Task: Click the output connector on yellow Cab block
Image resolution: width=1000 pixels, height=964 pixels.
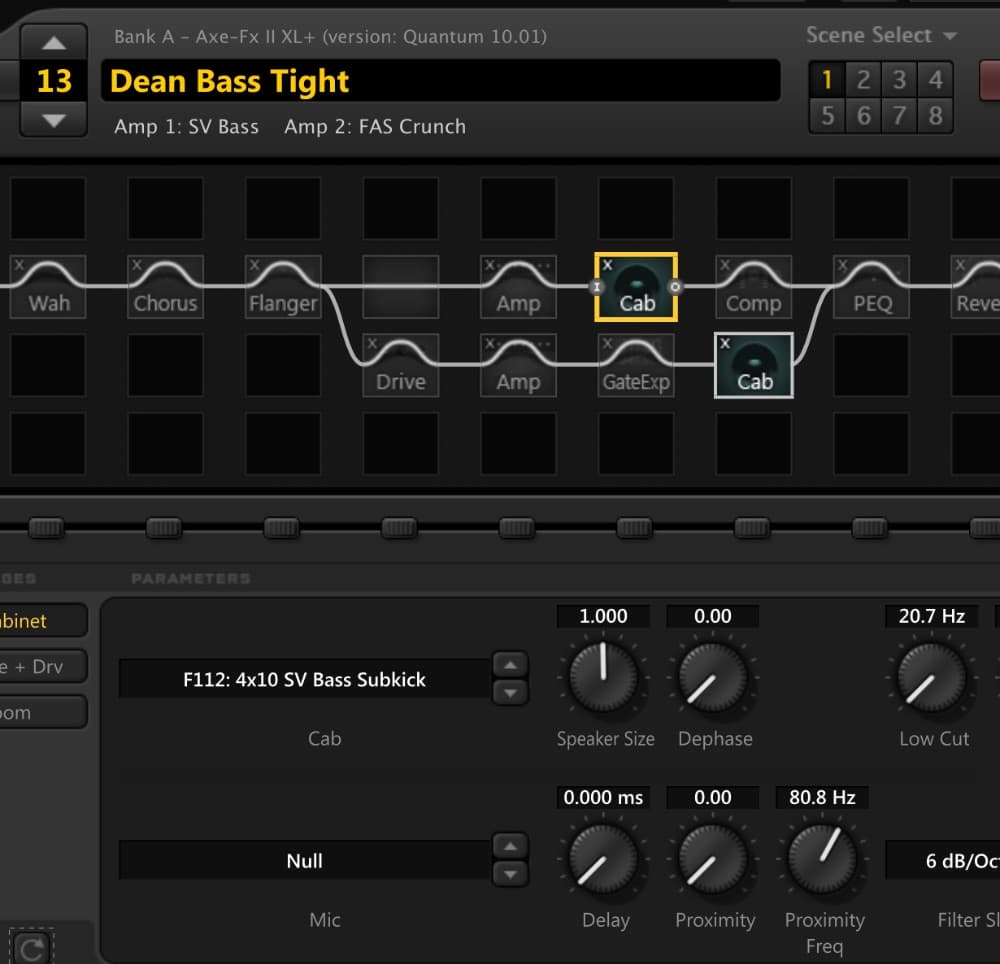Action: 675,287
